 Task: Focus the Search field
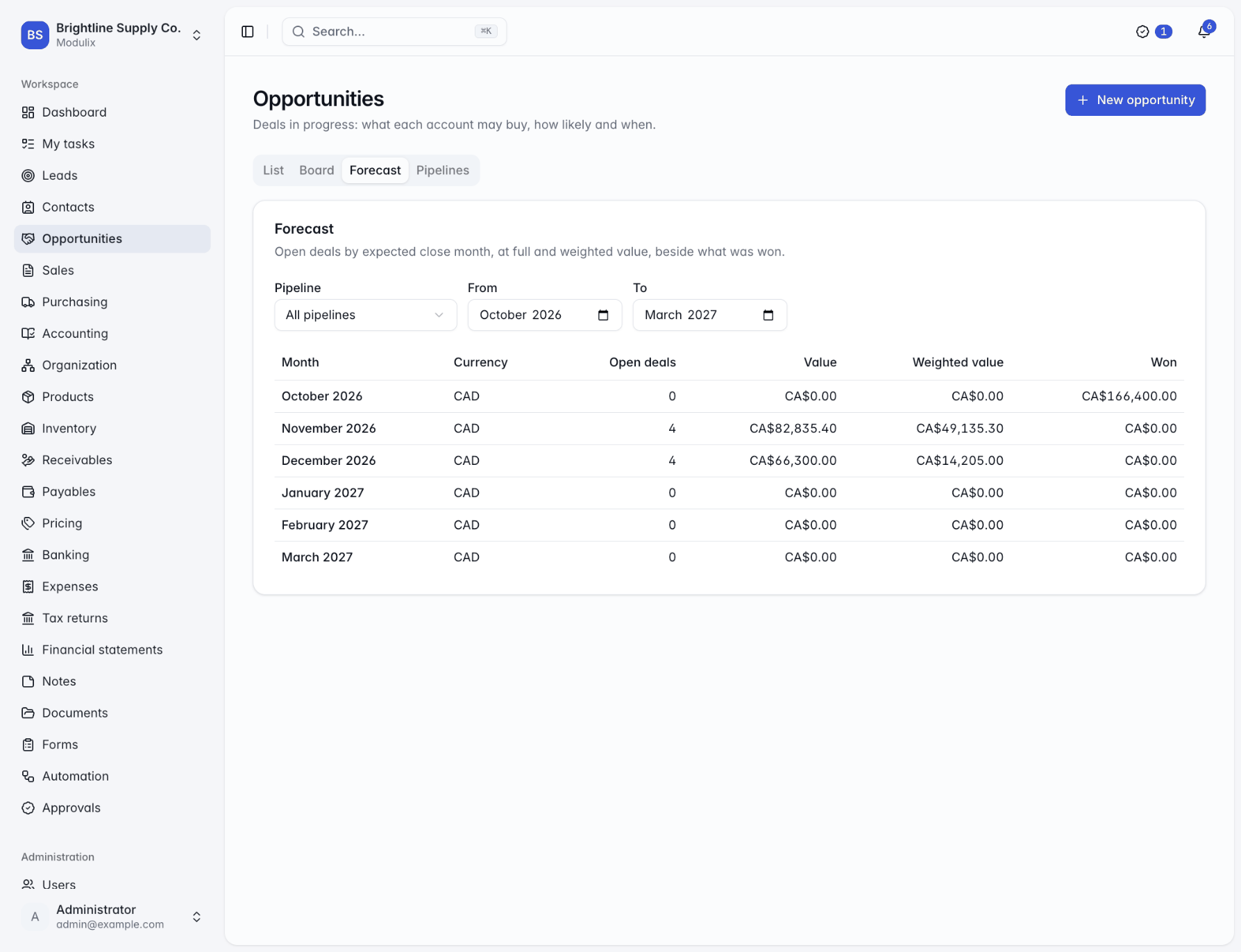(x=394, y=31)
